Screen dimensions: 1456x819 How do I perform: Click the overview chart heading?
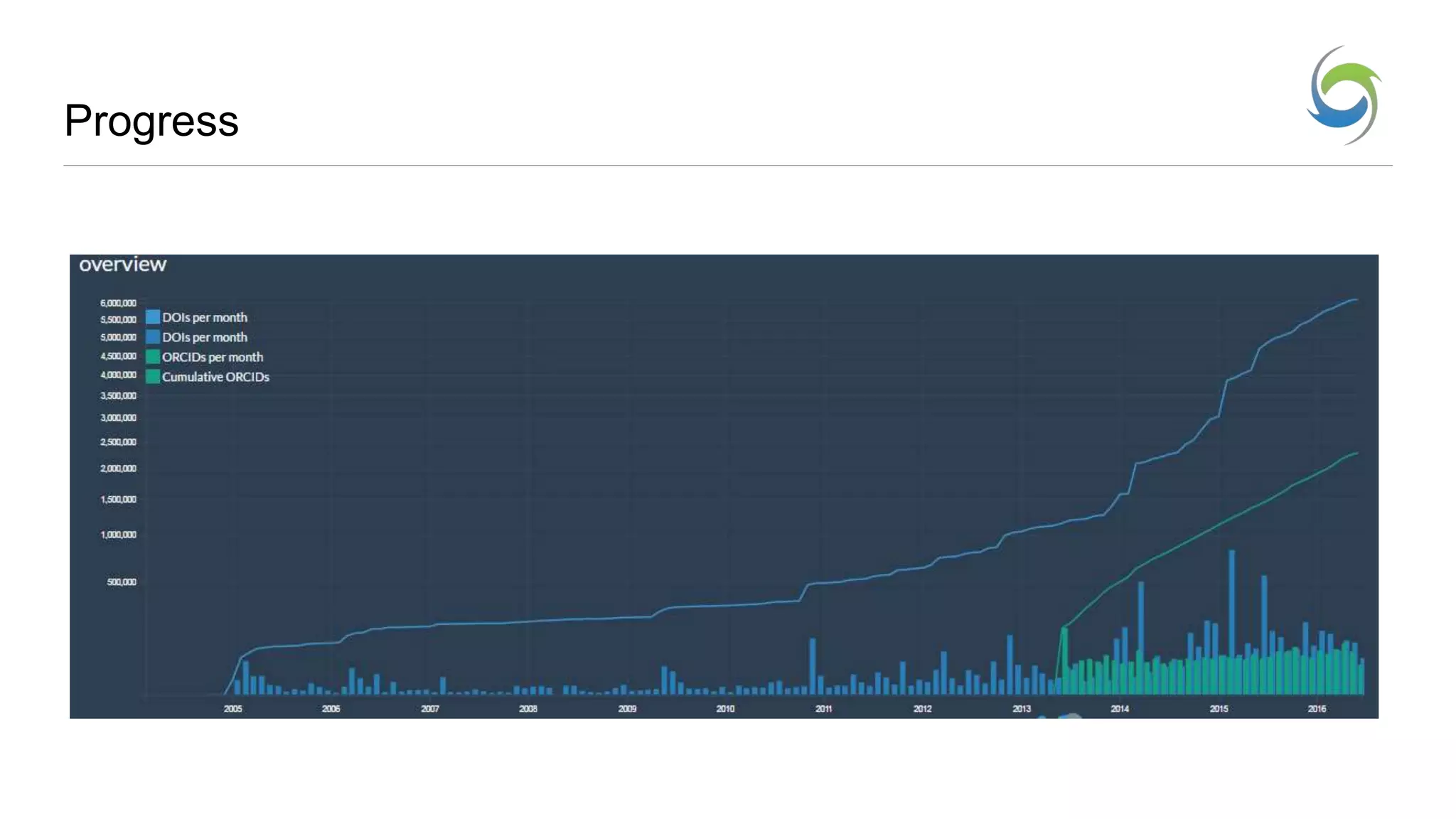tap(122, 264)
